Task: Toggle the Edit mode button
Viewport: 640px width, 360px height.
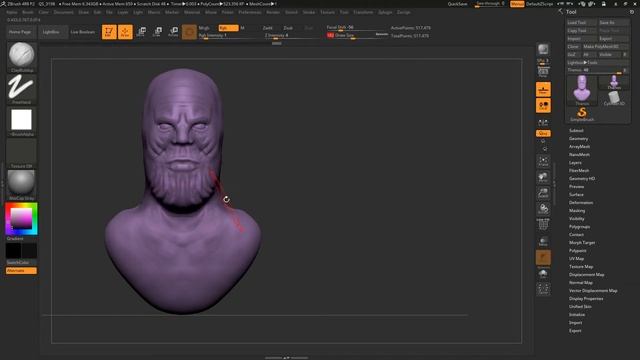Action: click(109, 32)
